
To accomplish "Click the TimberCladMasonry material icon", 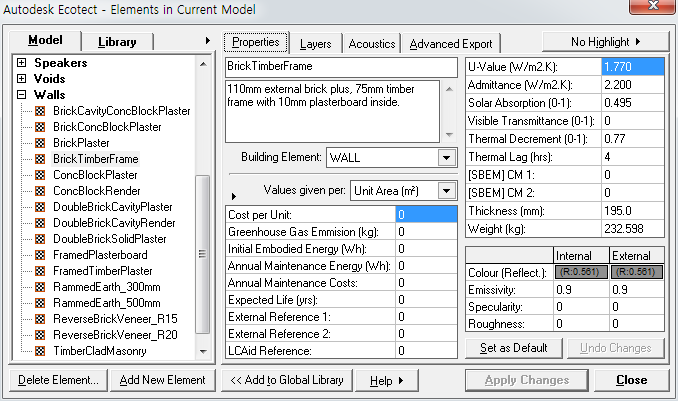I will [x=41, y=351].
